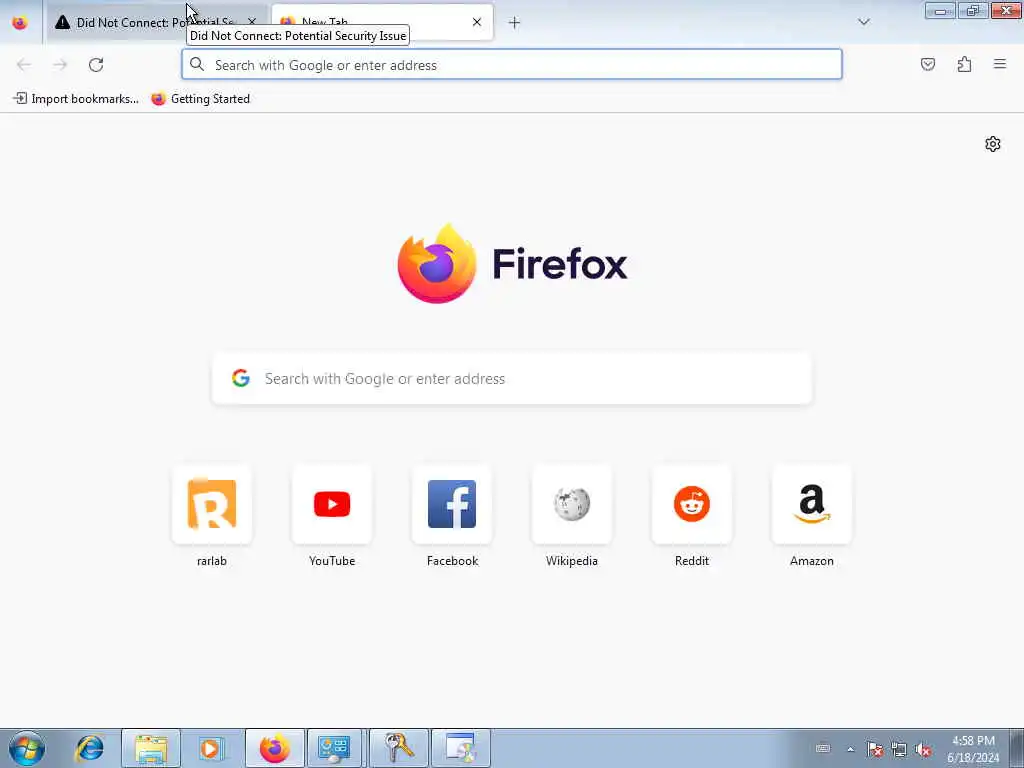Open the Extensions puzzle icon

(x=964, y=65)
